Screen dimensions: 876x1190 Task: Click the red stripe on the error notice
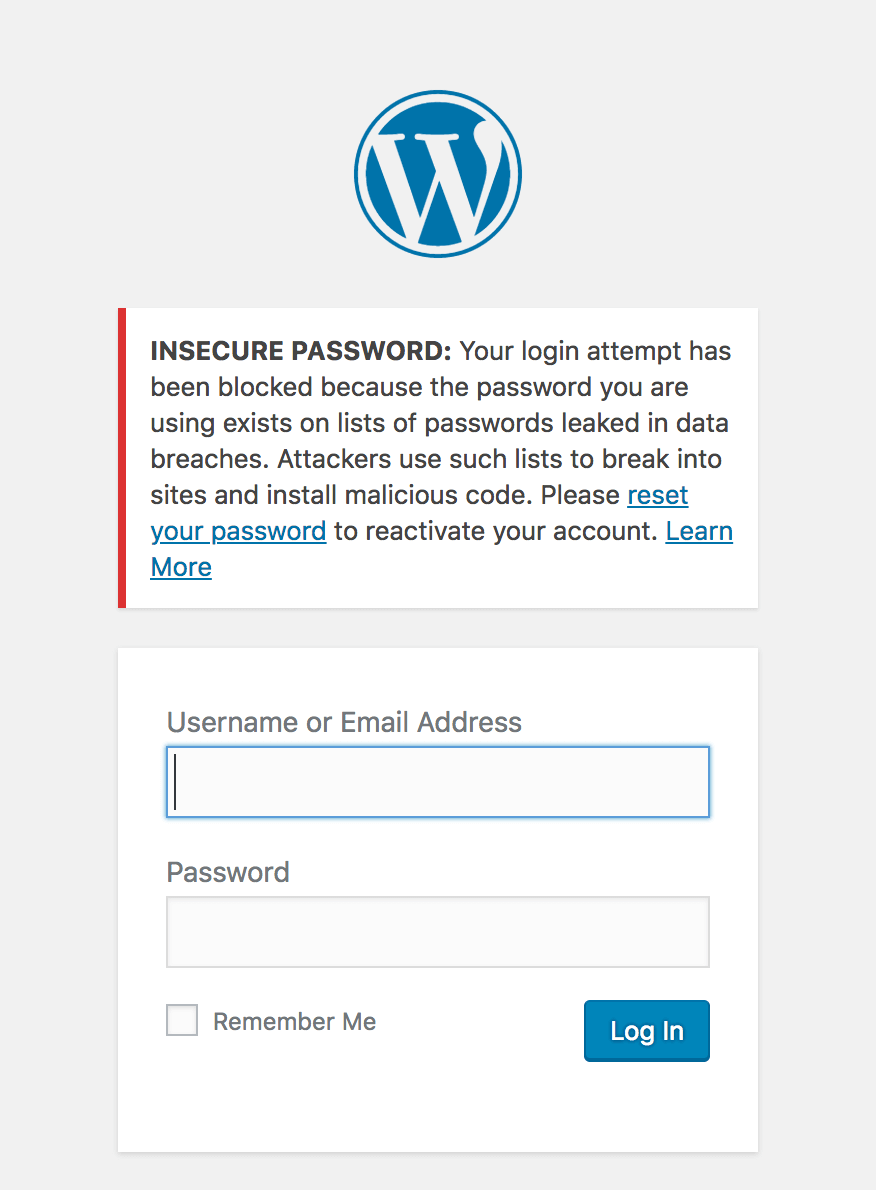[x=122, y=458]
